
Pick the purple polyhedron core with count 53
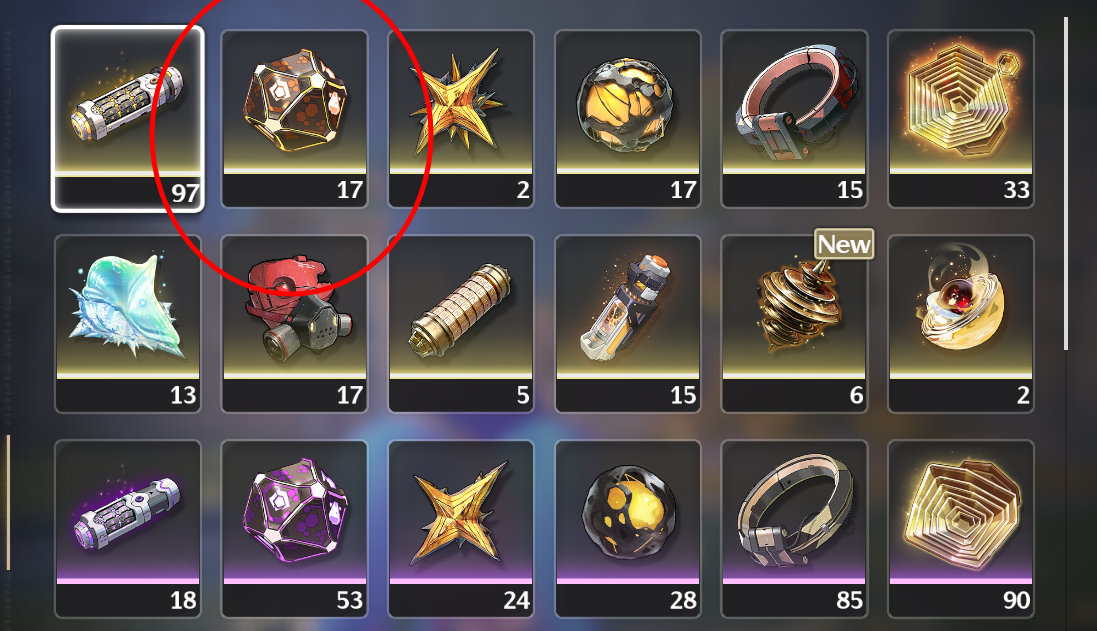(295, 529)
